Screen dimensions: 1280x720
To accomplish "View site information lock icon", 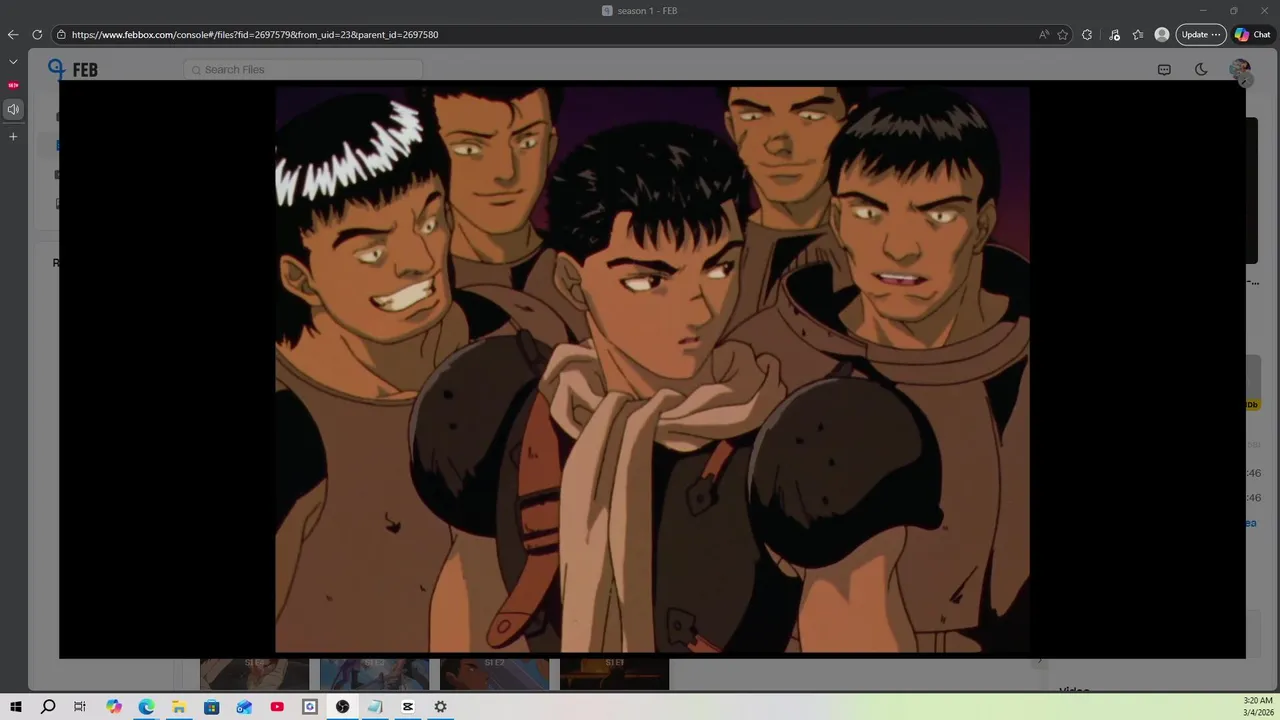I will [x=61, y=34].
